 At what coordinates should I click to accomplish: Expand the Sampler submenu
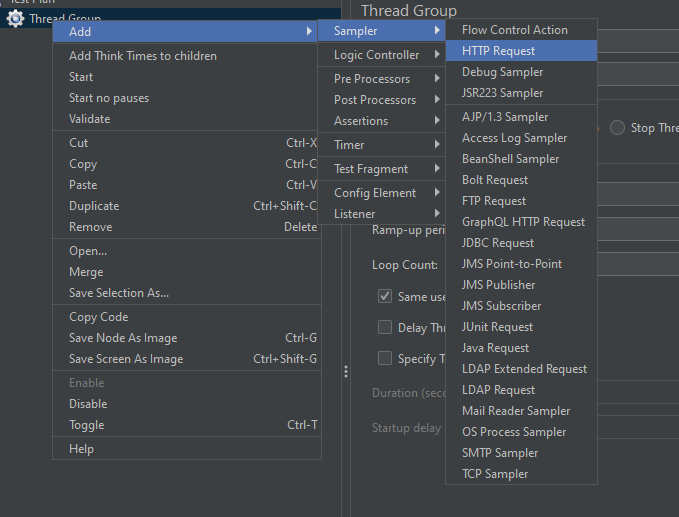click(382, 31)
